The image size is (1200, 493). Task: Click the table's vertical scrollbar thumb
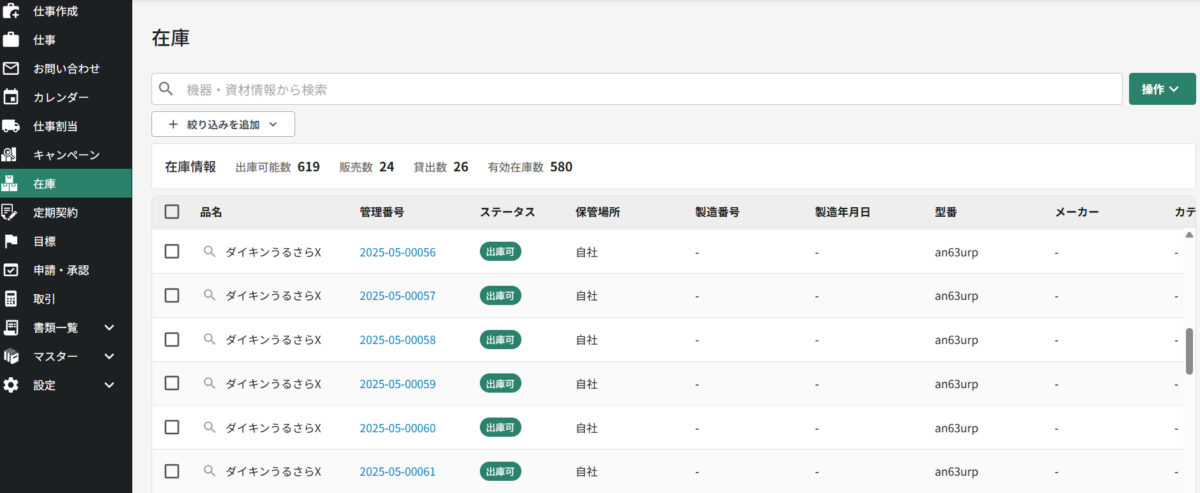(1189, 350)
